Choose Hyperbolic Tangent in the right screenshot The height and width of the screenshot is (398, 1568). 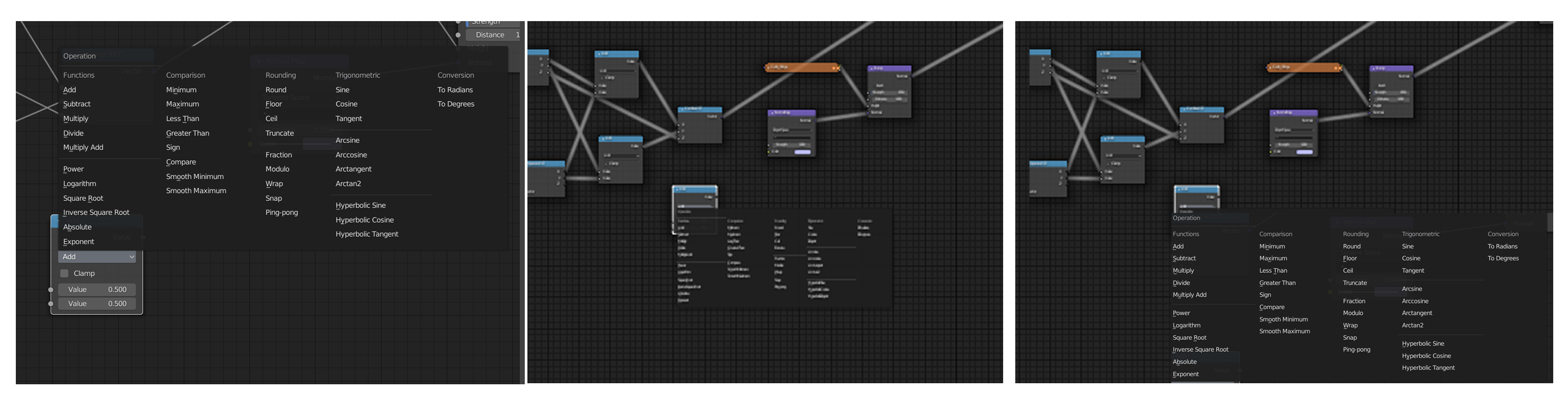pos(1429,368)
